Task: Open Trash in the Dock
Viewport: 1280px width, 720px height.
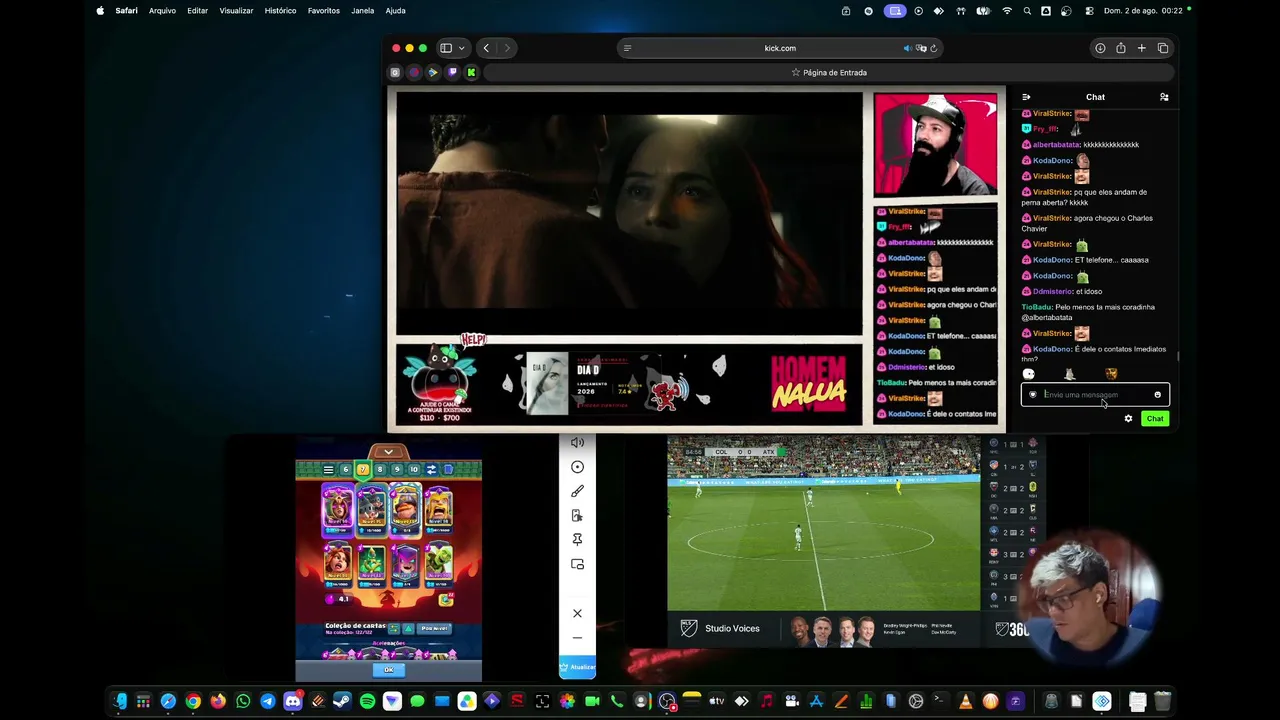Action: (1162, 701)
